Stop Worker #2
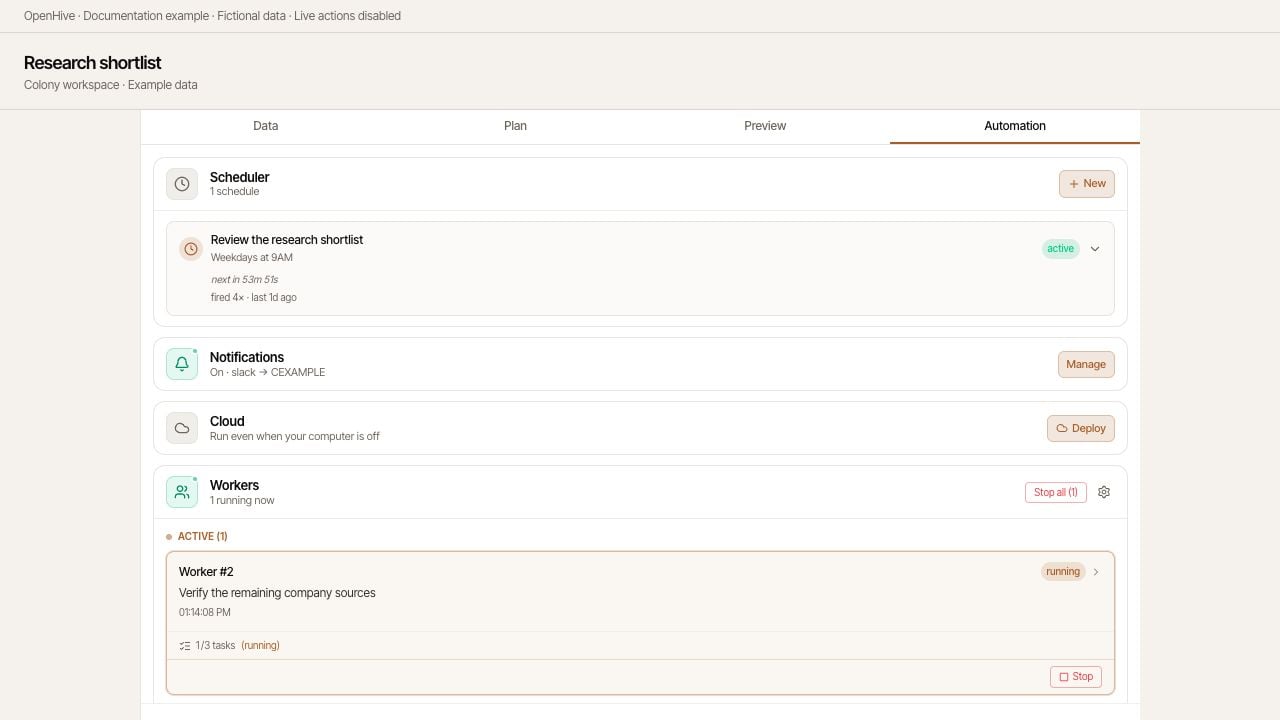 point(1076,677)
